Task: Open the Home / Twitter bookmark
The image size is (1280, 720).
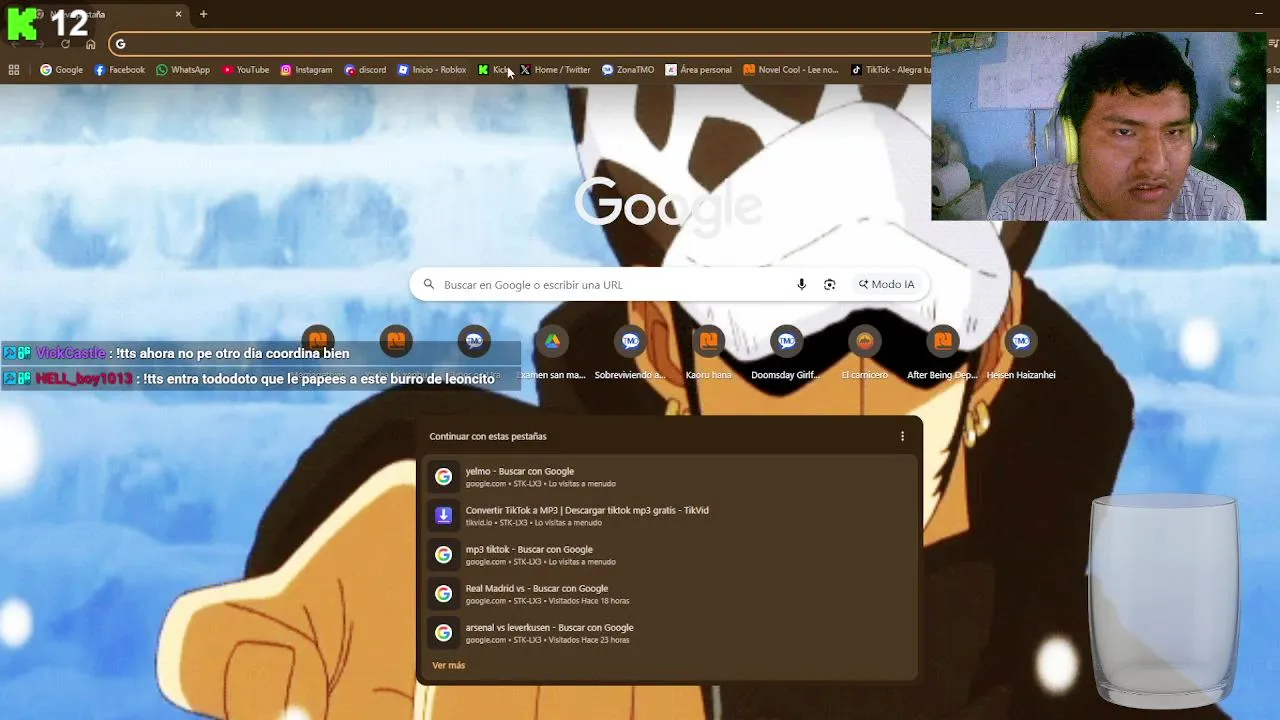Action: click(x=555, y=70)
